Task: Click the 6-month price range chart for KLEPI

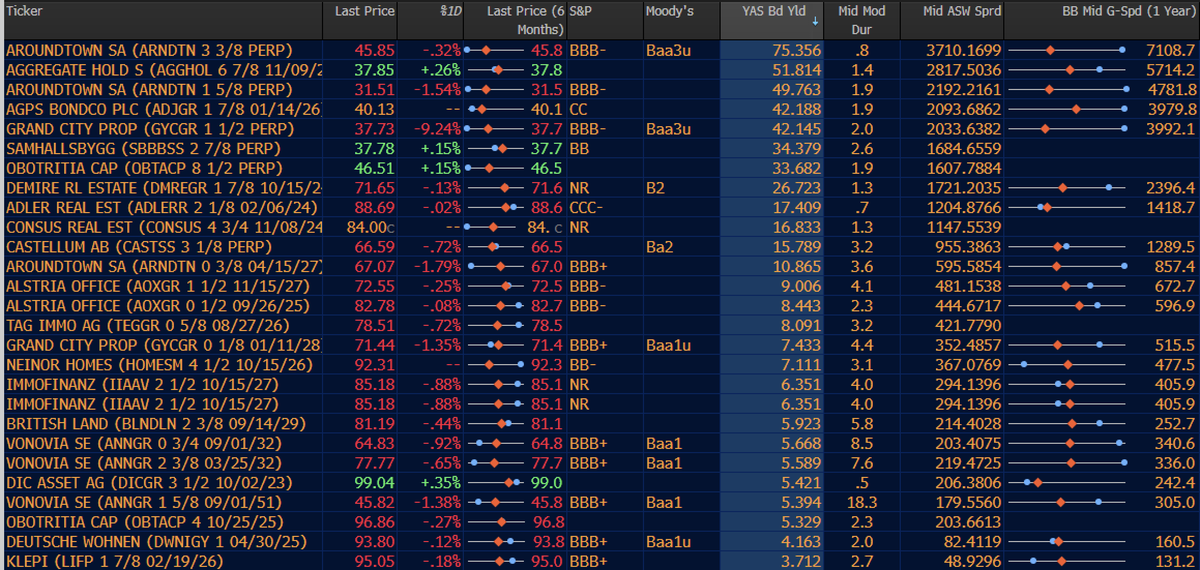Action: point(495,561)
